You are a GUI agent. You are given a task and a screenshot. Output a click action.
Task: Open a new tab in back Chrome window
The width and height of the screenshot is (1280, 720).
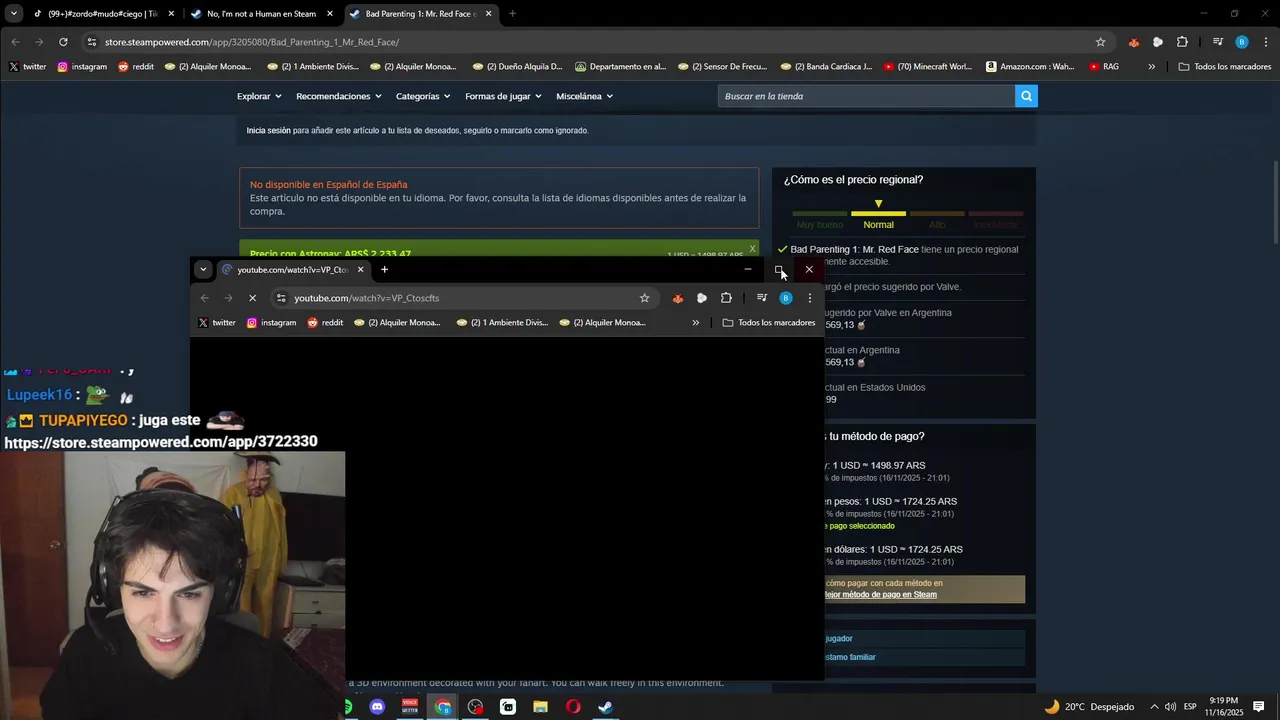pyautogui.click(x=512, y=14)
